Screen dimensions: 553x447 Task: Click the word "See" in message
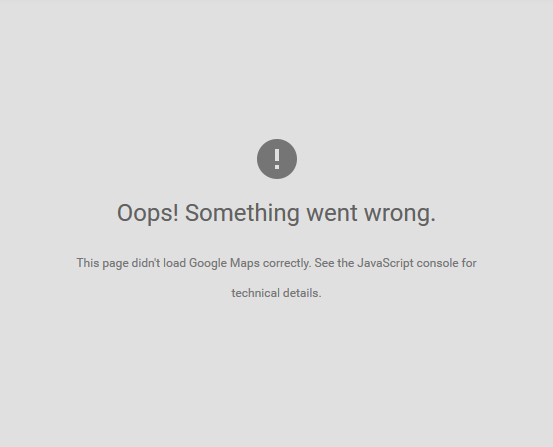coord(324,263)
